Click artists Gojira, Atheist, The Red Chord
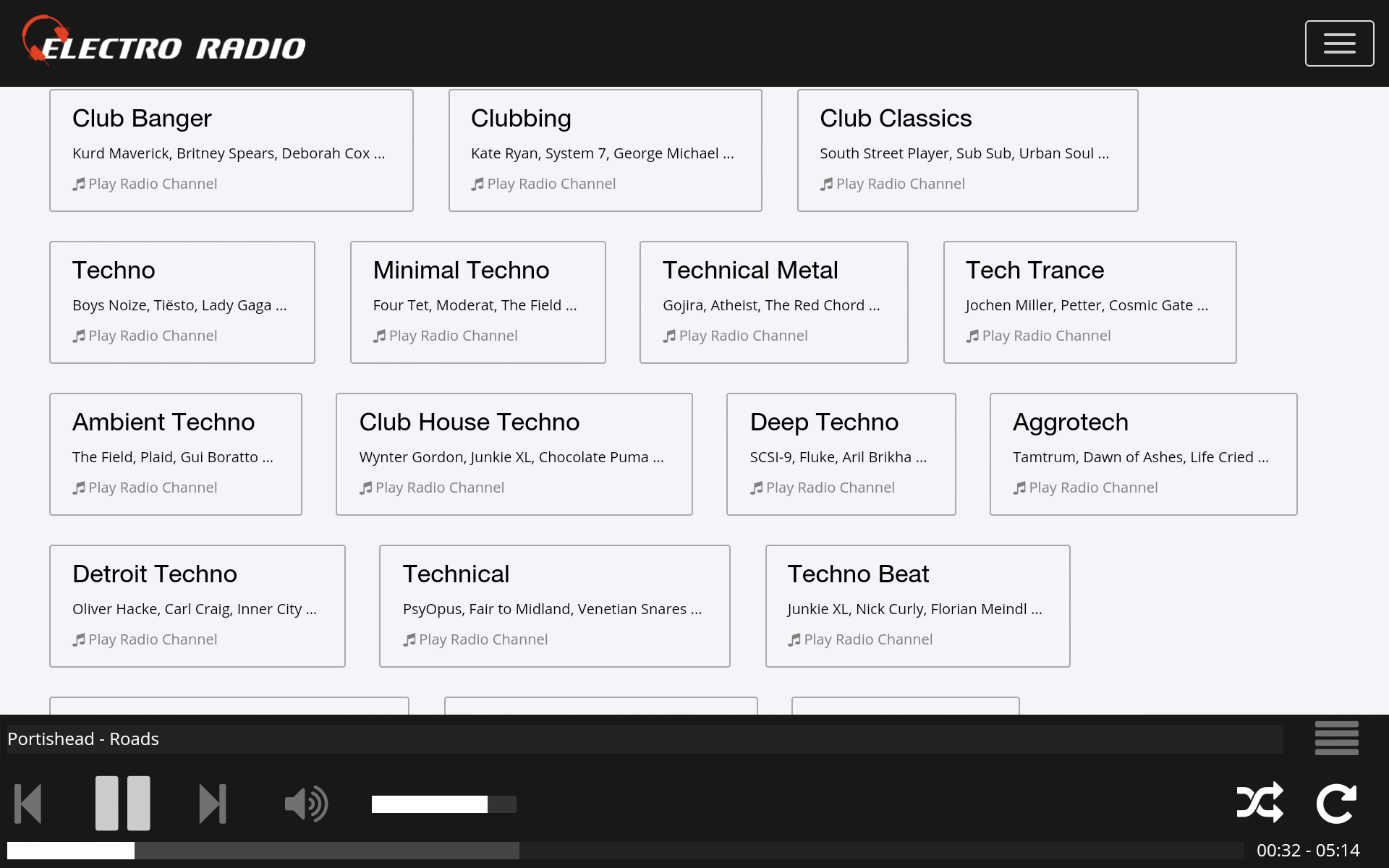This screenshot has width=1389, height=868. pos(771,305)
